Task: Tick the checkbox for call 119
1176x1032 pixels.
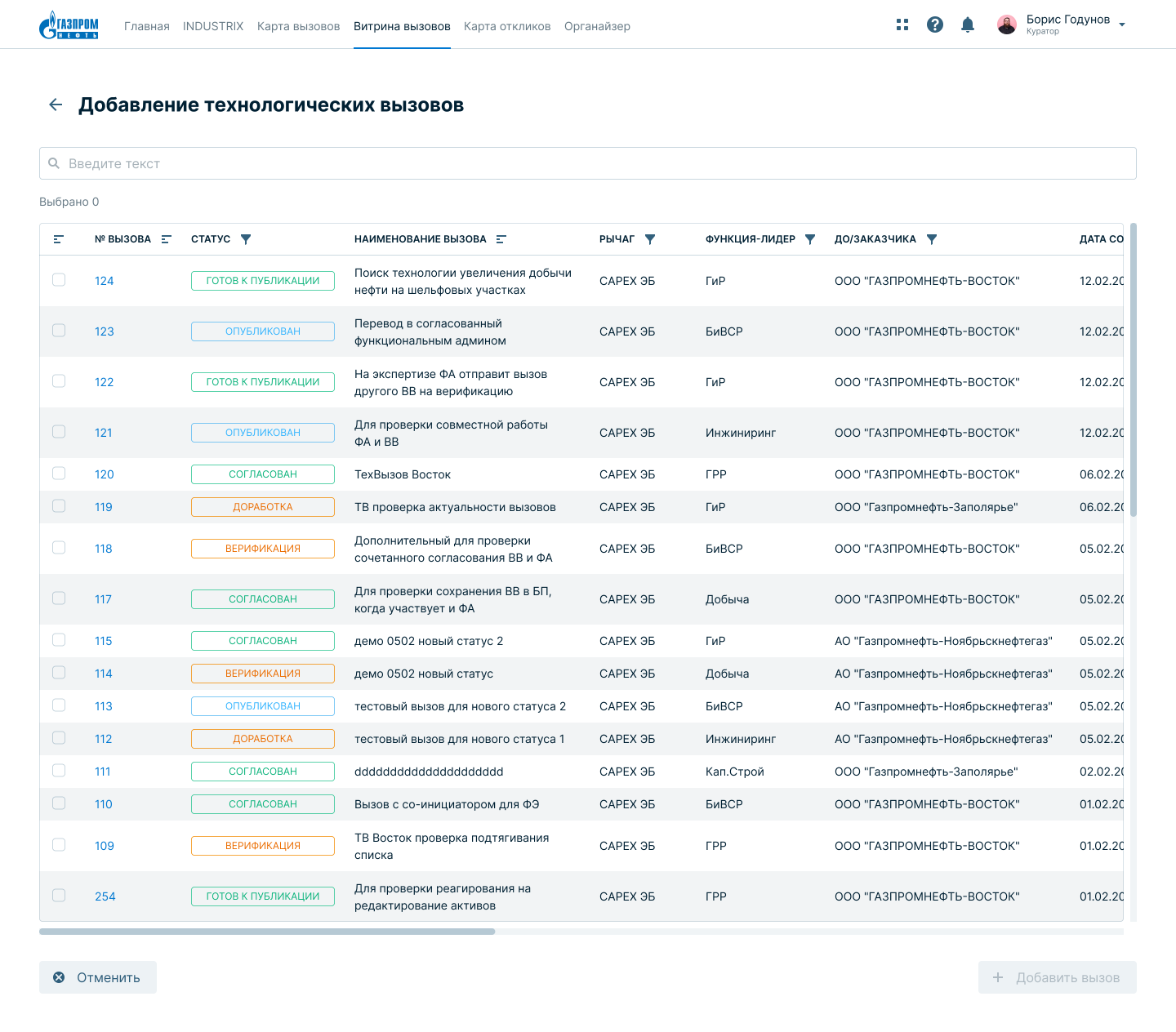Action: pyautogui.click(x=59, y=506)
